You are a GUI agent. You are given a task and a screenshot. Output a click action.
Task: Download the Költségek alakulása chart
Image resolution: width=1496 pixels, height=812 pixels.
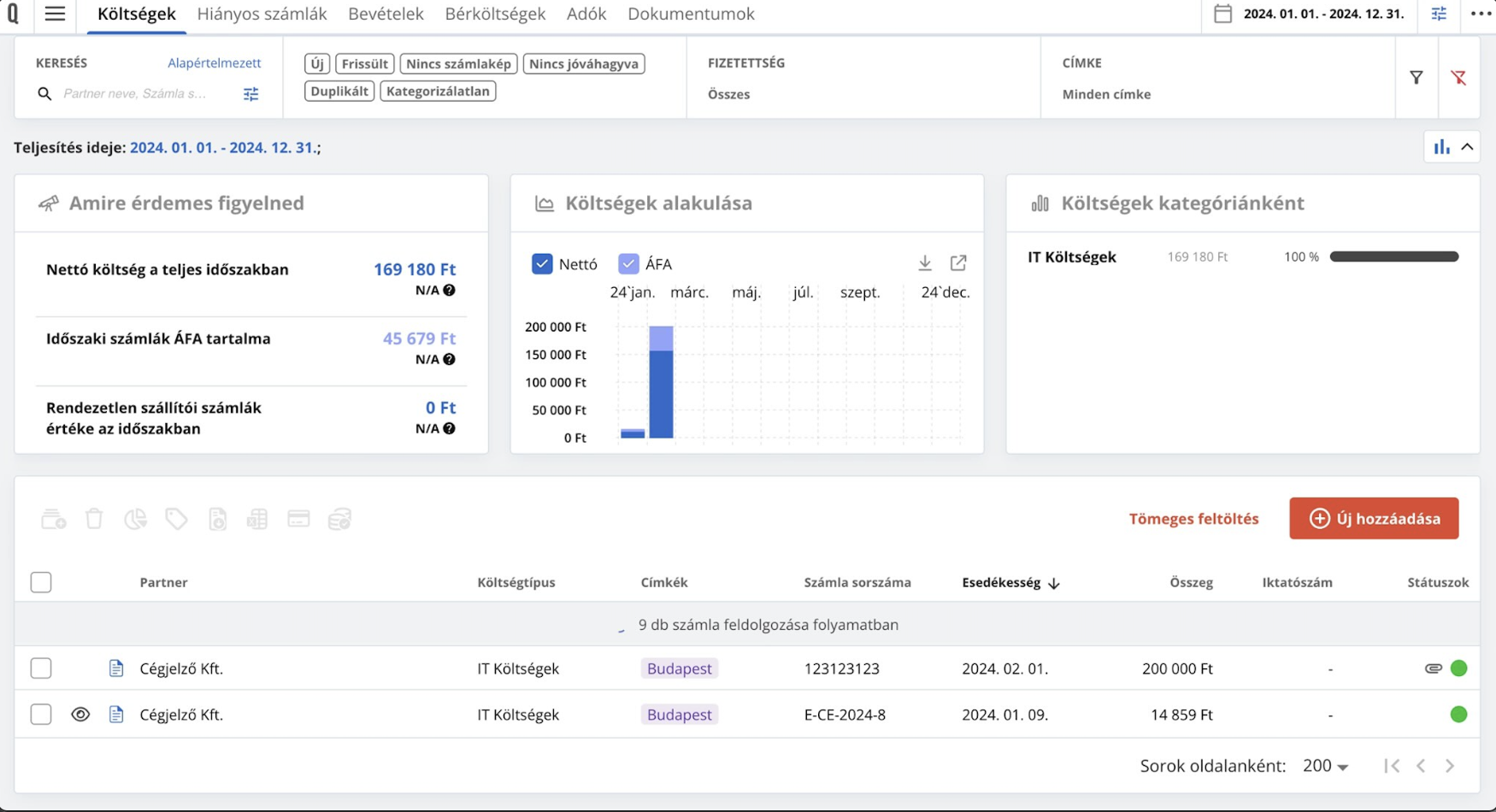coord(924,263)
